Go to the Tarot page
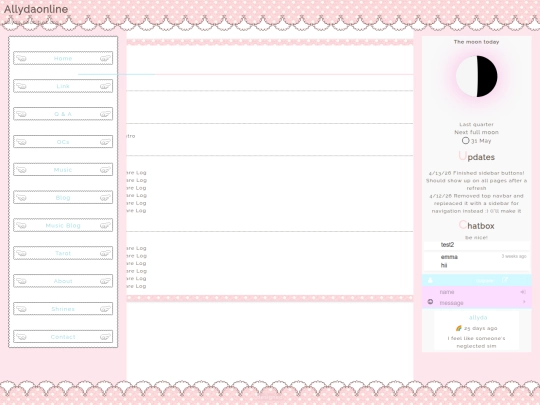Screen dimensions: 540x405 click(x=63, y=253)
